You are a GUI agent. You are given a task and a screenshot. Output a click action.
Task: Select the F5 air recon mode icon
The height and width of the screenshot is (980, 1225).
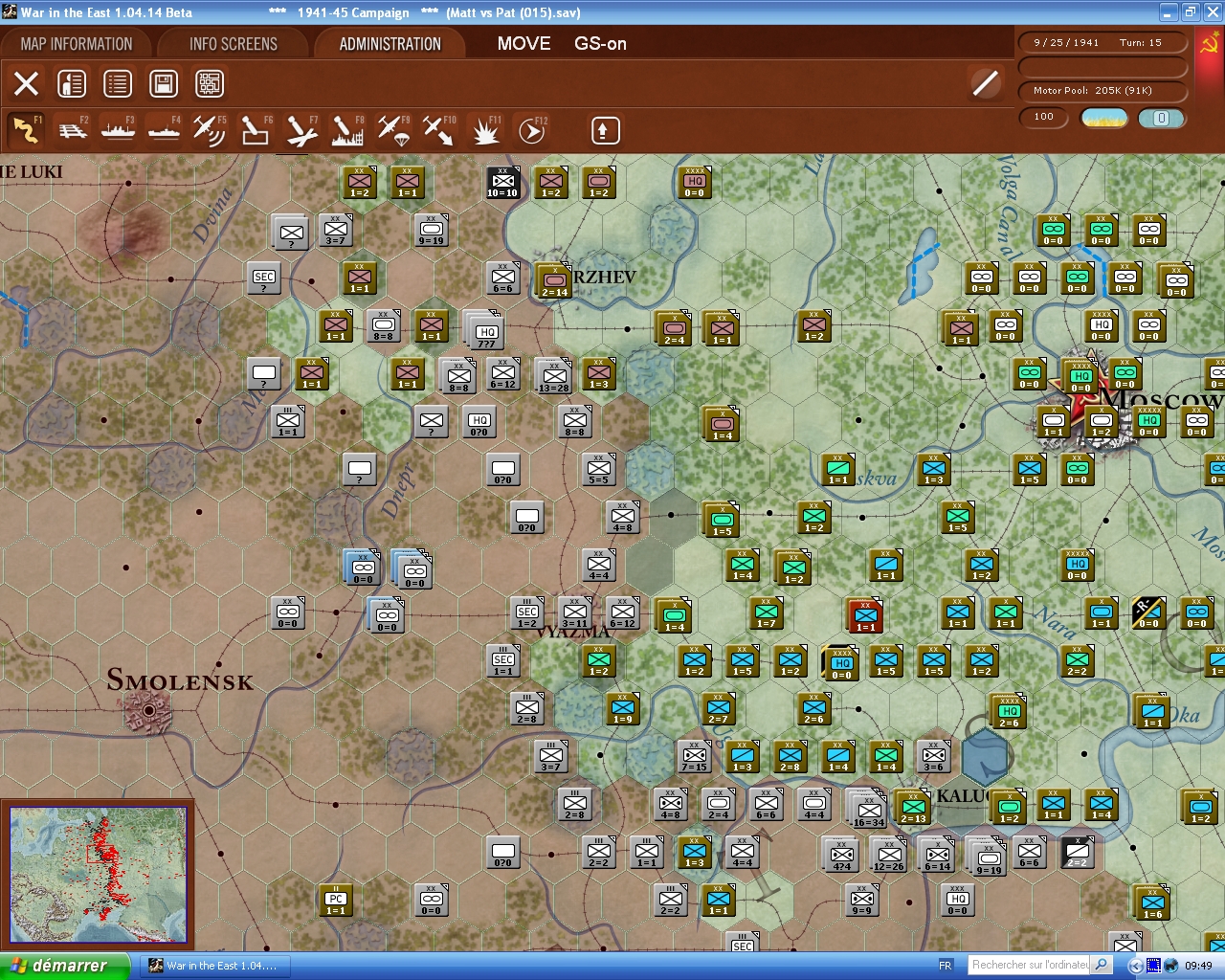tap(209, 130)
